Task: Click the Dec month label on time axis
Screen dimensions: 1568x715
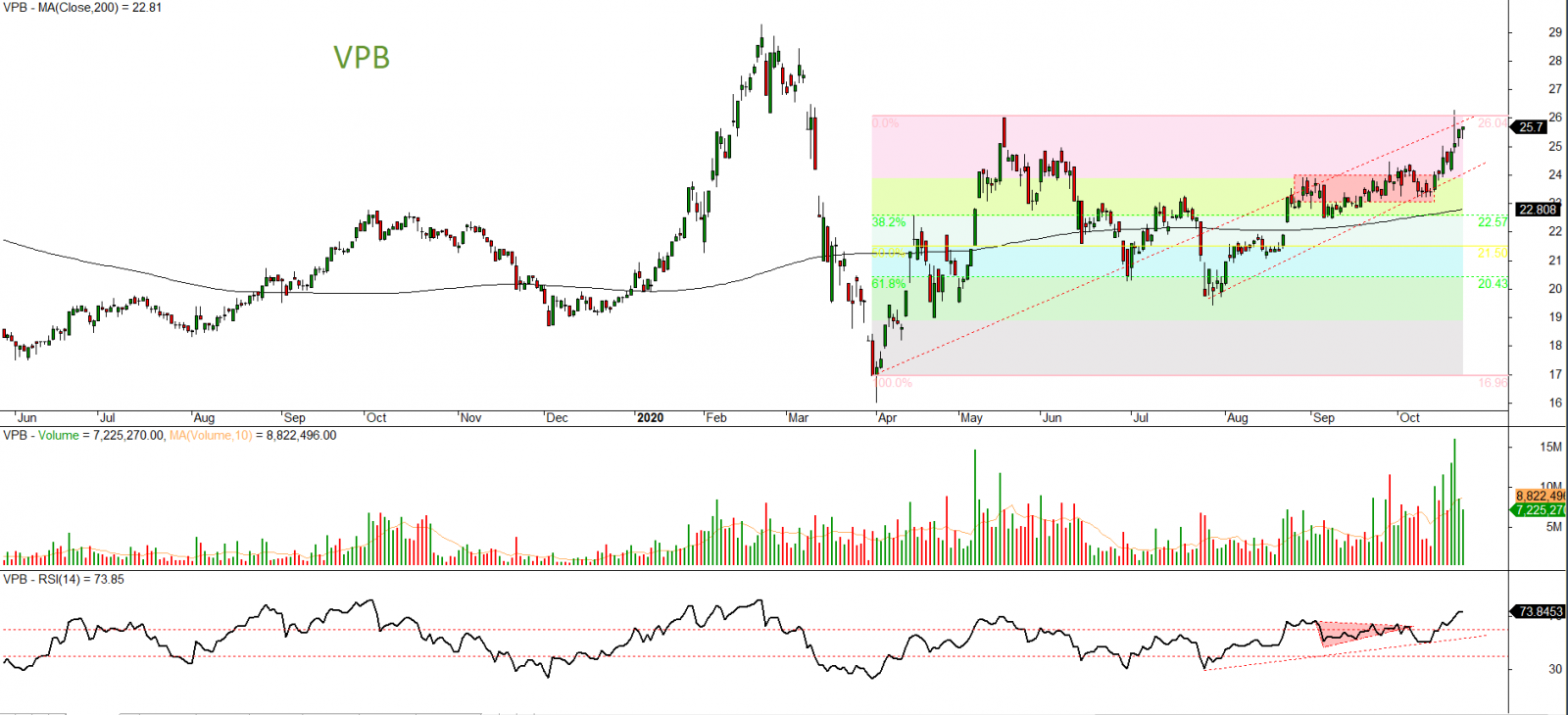Action: (557, 418)
